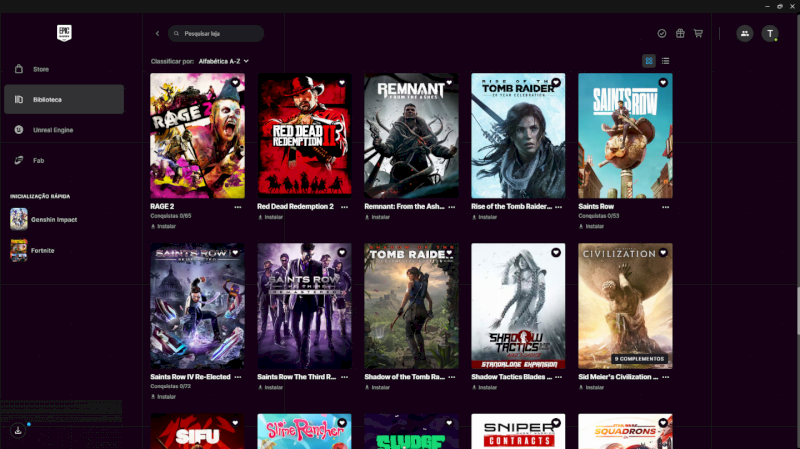Toggle favorite heart on Sifu
800x449 pixels.
coord(235,423)
